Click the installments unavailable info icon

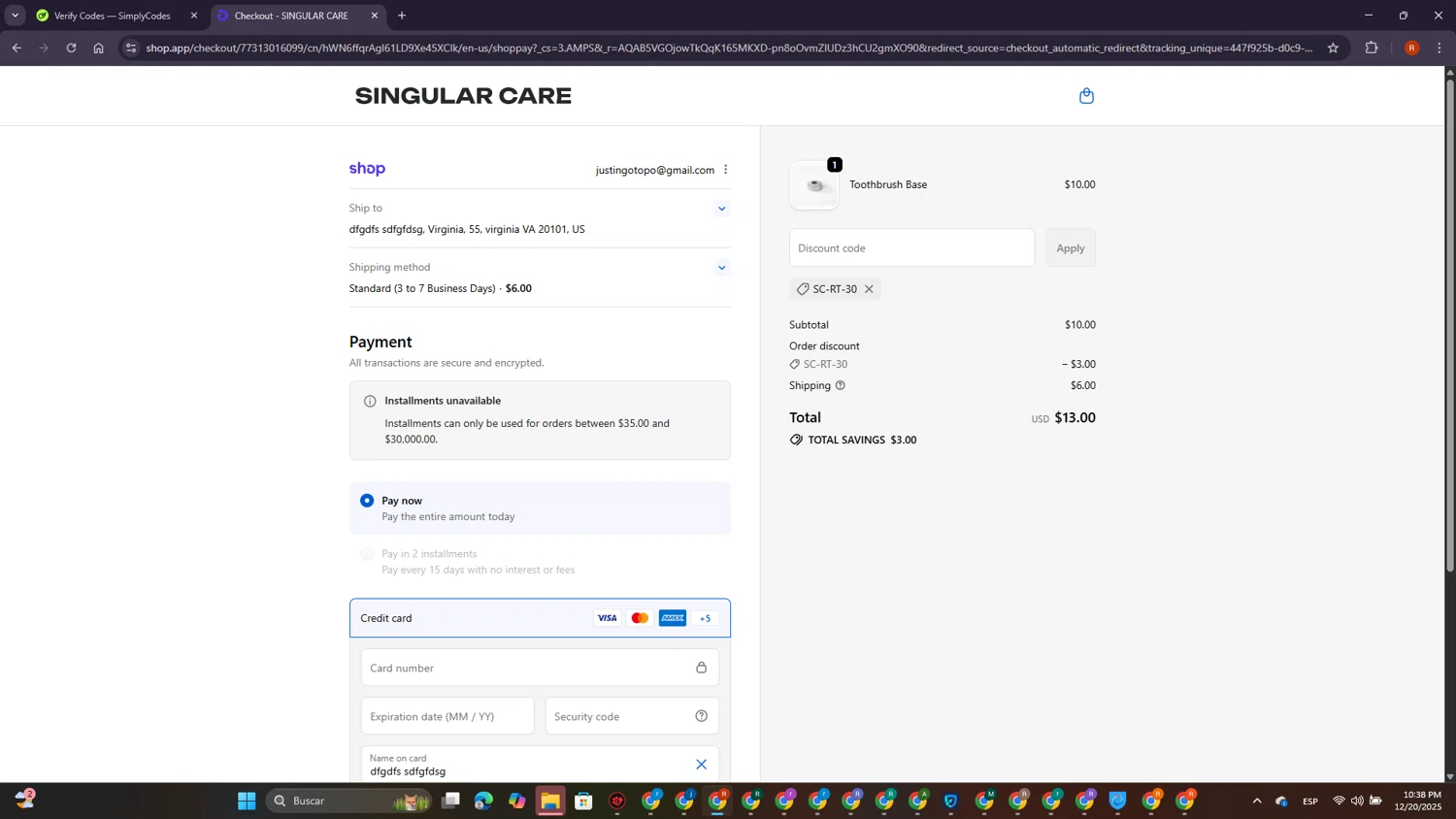[x=370, y=401]
